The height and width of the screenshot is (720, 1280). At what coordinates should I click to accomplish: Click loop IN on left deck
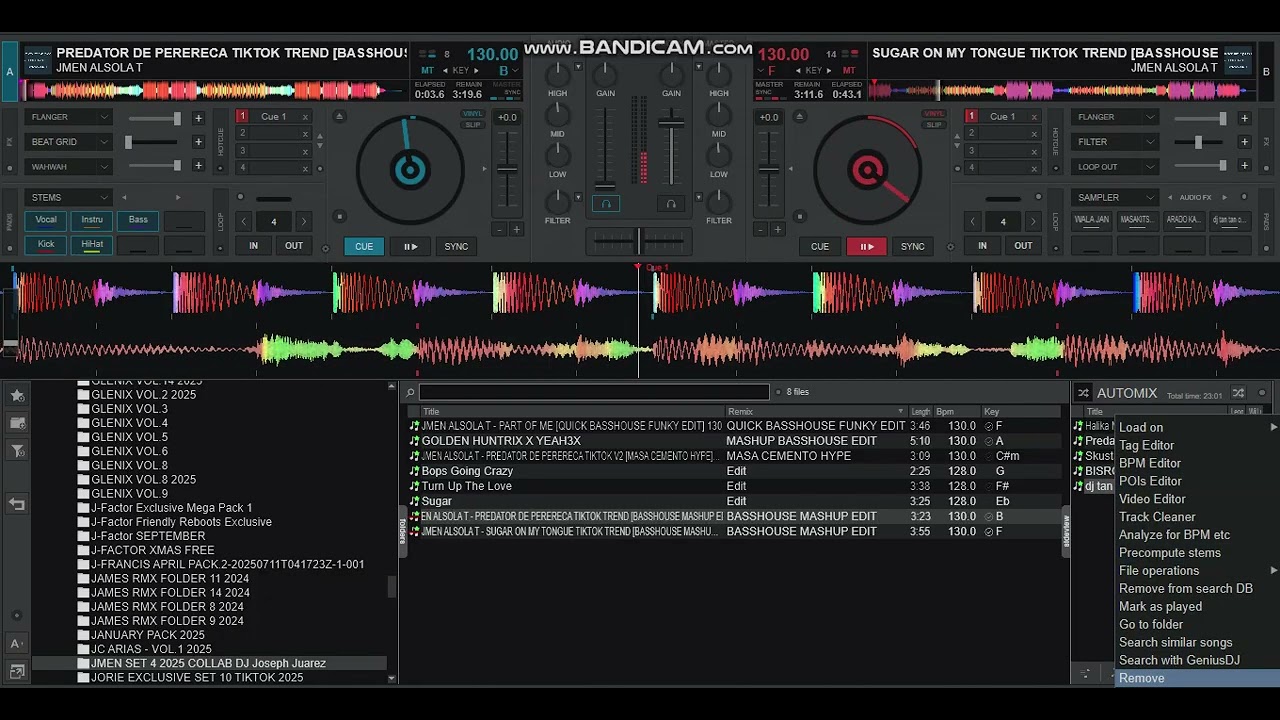(254, 246)
